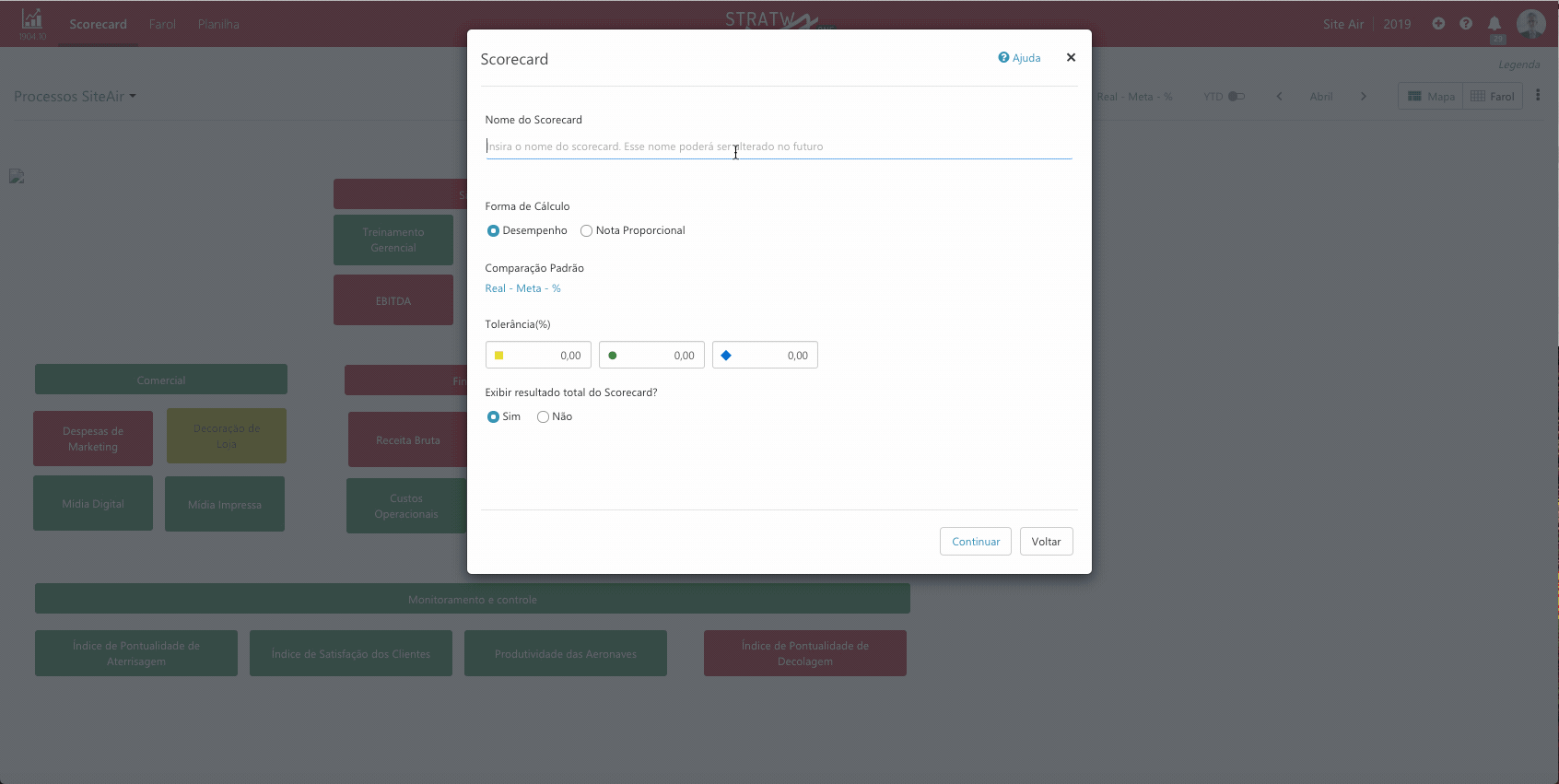Click the Despesas de Marketing card

coord(93,439)
